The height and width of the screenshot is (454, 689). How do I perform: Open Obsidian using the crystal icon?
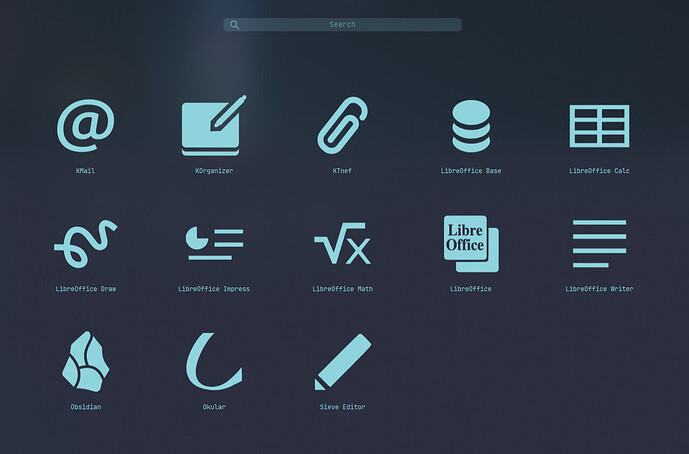point(86,362)
